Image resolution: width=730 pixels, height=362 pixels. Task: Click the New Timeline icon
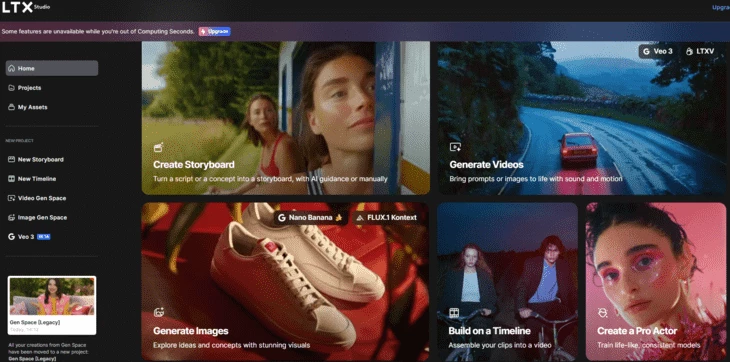12,179
